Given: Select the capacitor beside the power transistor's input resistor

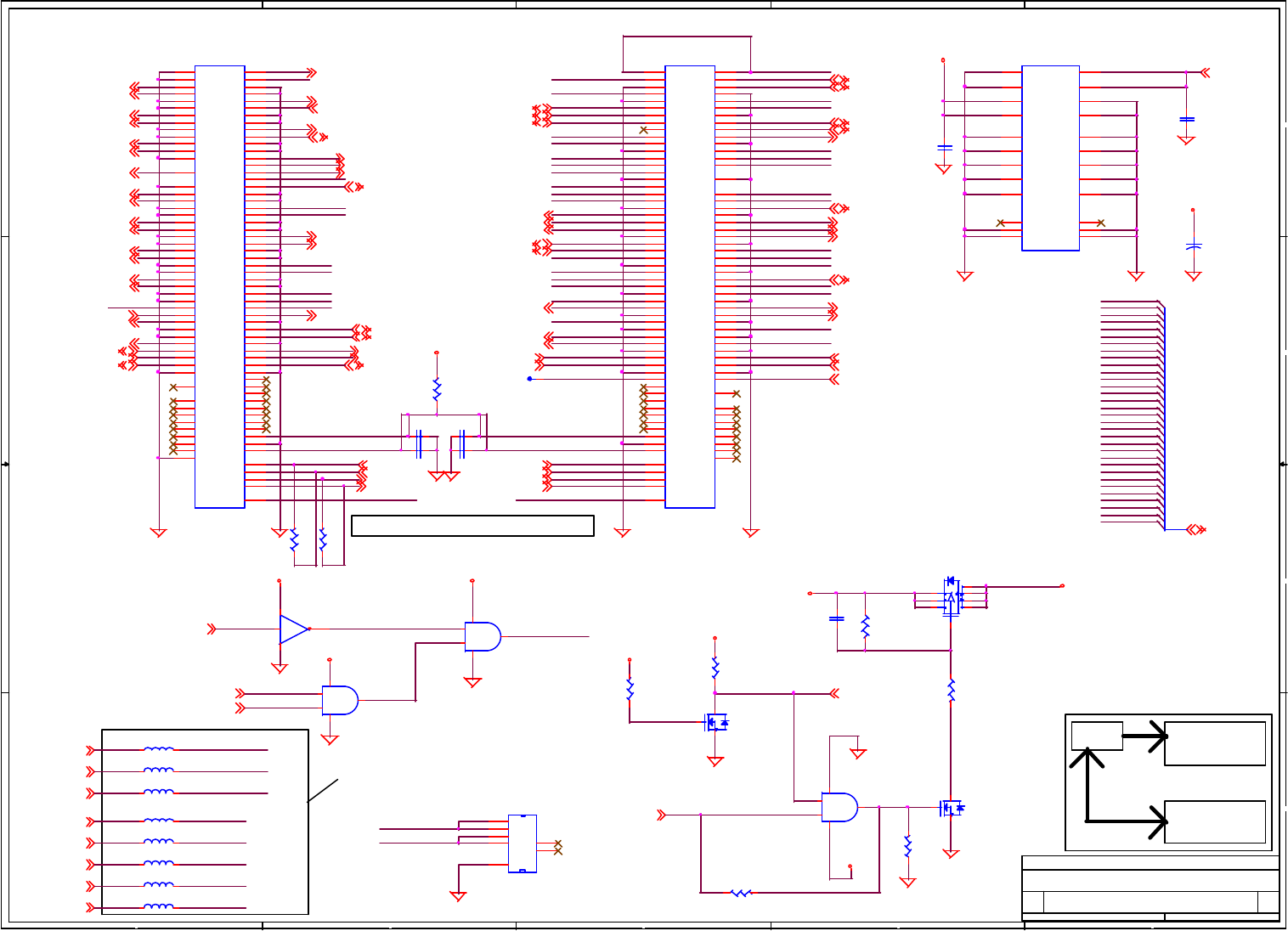Looking at the screenshot, I should [x=837, y=619].
